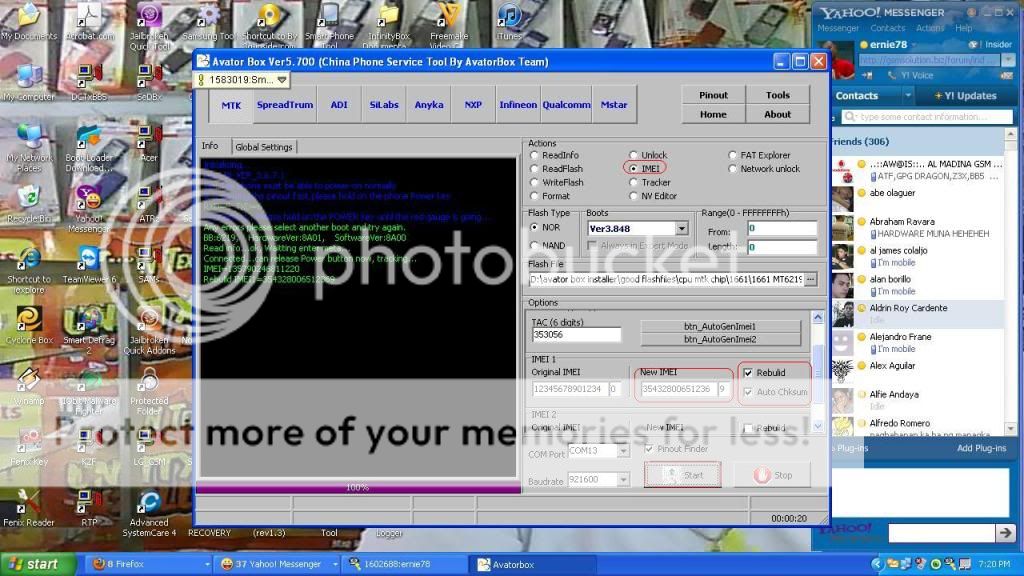Expand the COM Port dropdown
1024x576 pixels.
click(623, 451)
